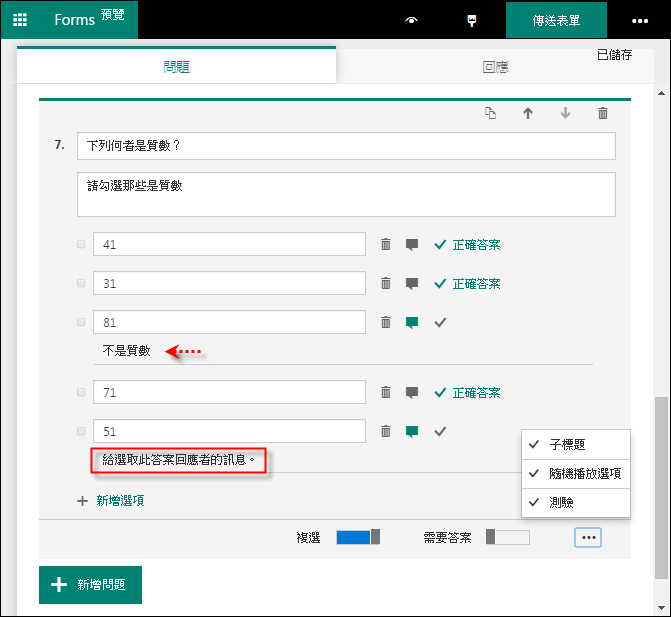This screenshot has width=671, height=617.
Task: Tick the checkbox beside option 81
Action: (x=81, y=322)
